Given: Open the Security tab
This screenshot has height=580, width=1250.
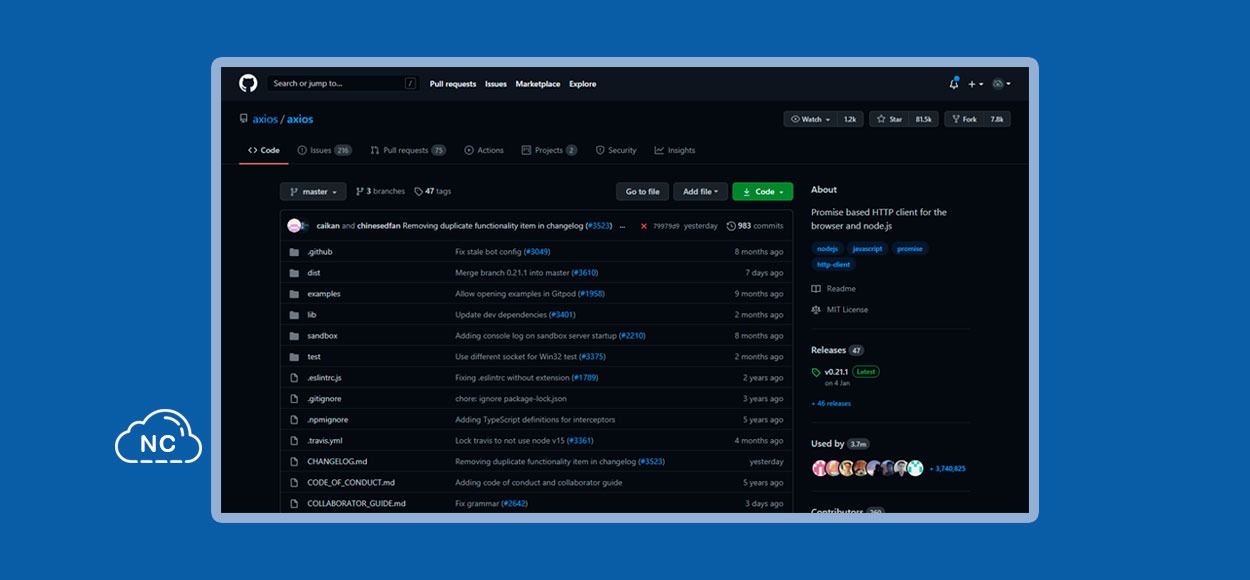Looking at the screenshot, I should tap(616, 150).
